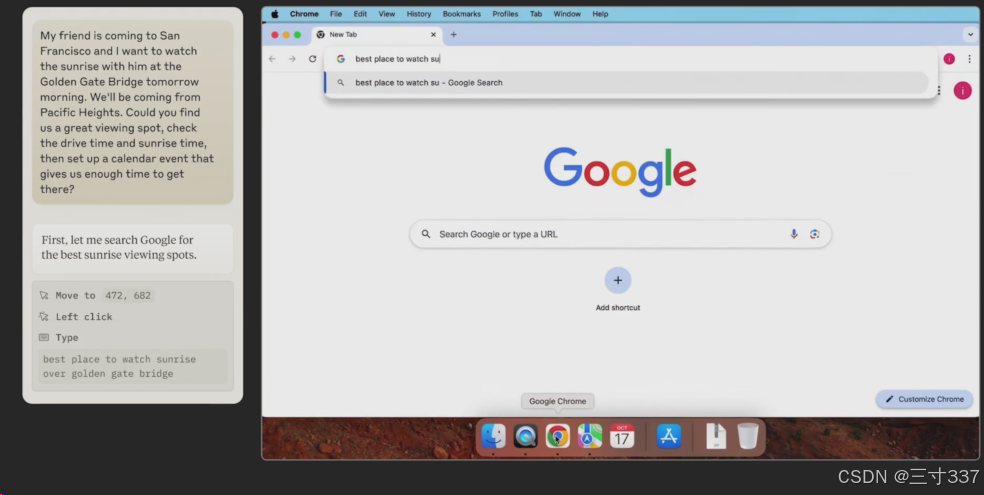Click 'First, let me search Google' message
The height and width of the screenshot is (495, 984).
pos(132,248)
